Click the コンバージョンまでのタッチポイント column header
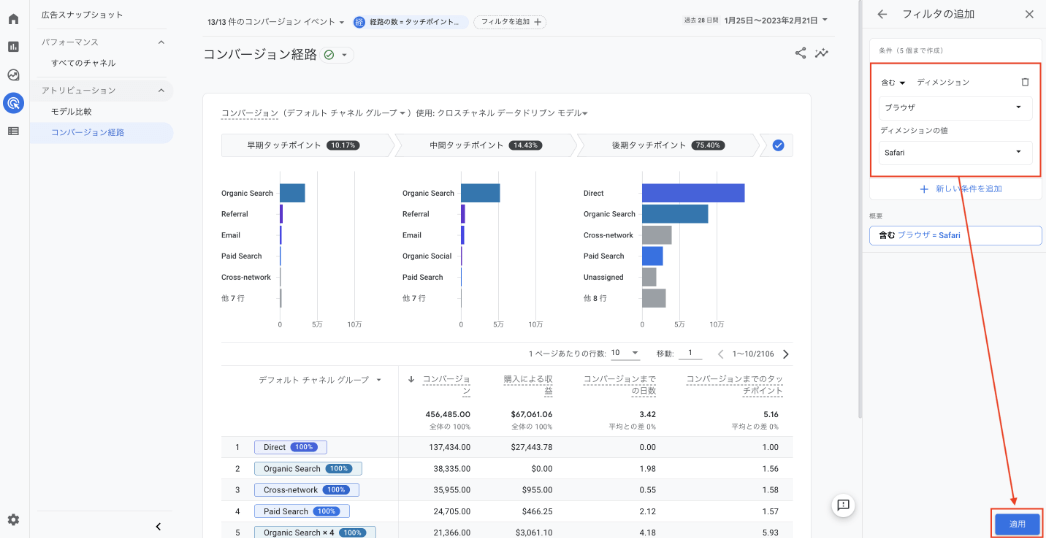This screenshot has height=538, width=1046. 734,385
